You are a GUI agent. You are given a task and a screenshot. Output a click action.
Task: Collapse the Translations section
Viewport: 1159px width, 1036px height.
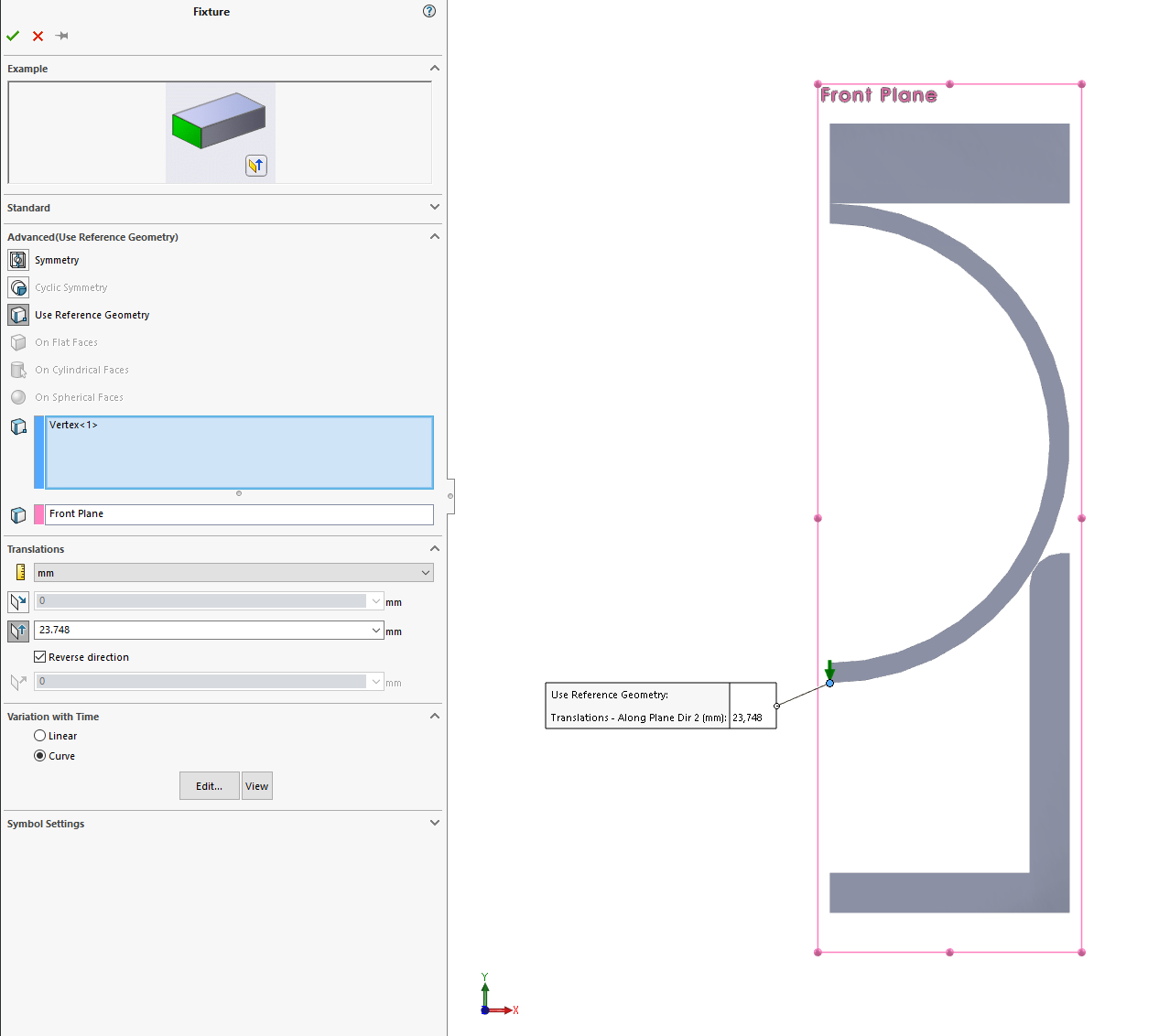434,549
